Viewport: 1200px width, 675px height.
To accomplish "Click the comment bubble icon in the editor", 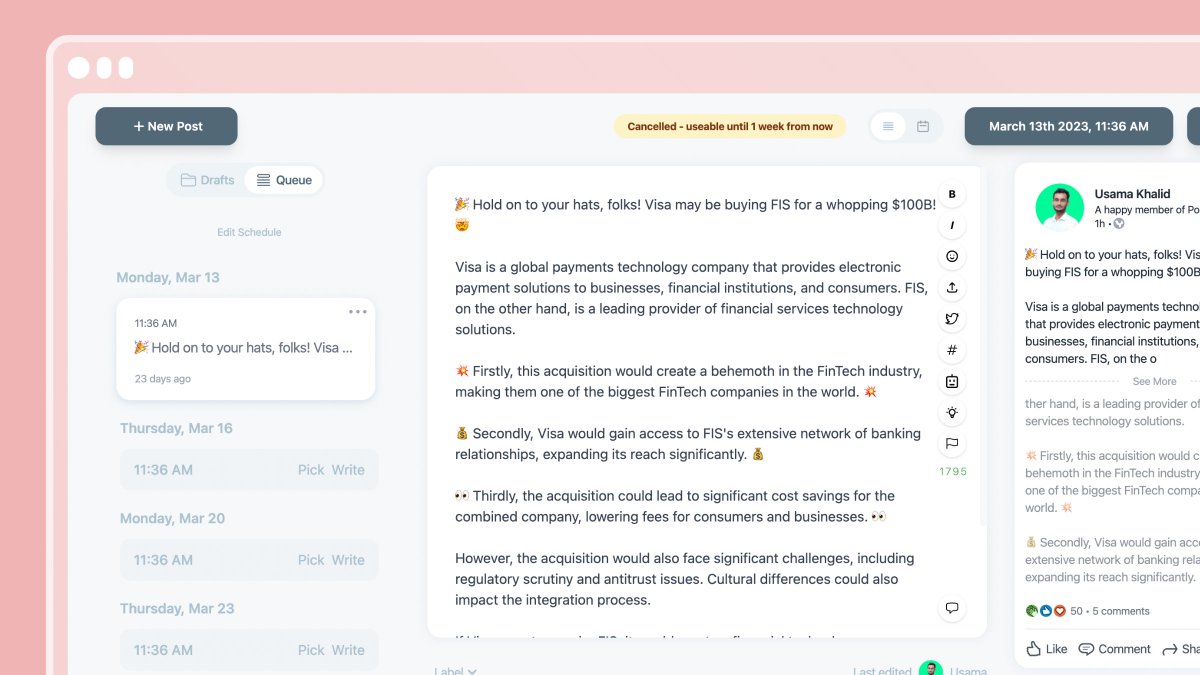I will (x=952, y=608).
